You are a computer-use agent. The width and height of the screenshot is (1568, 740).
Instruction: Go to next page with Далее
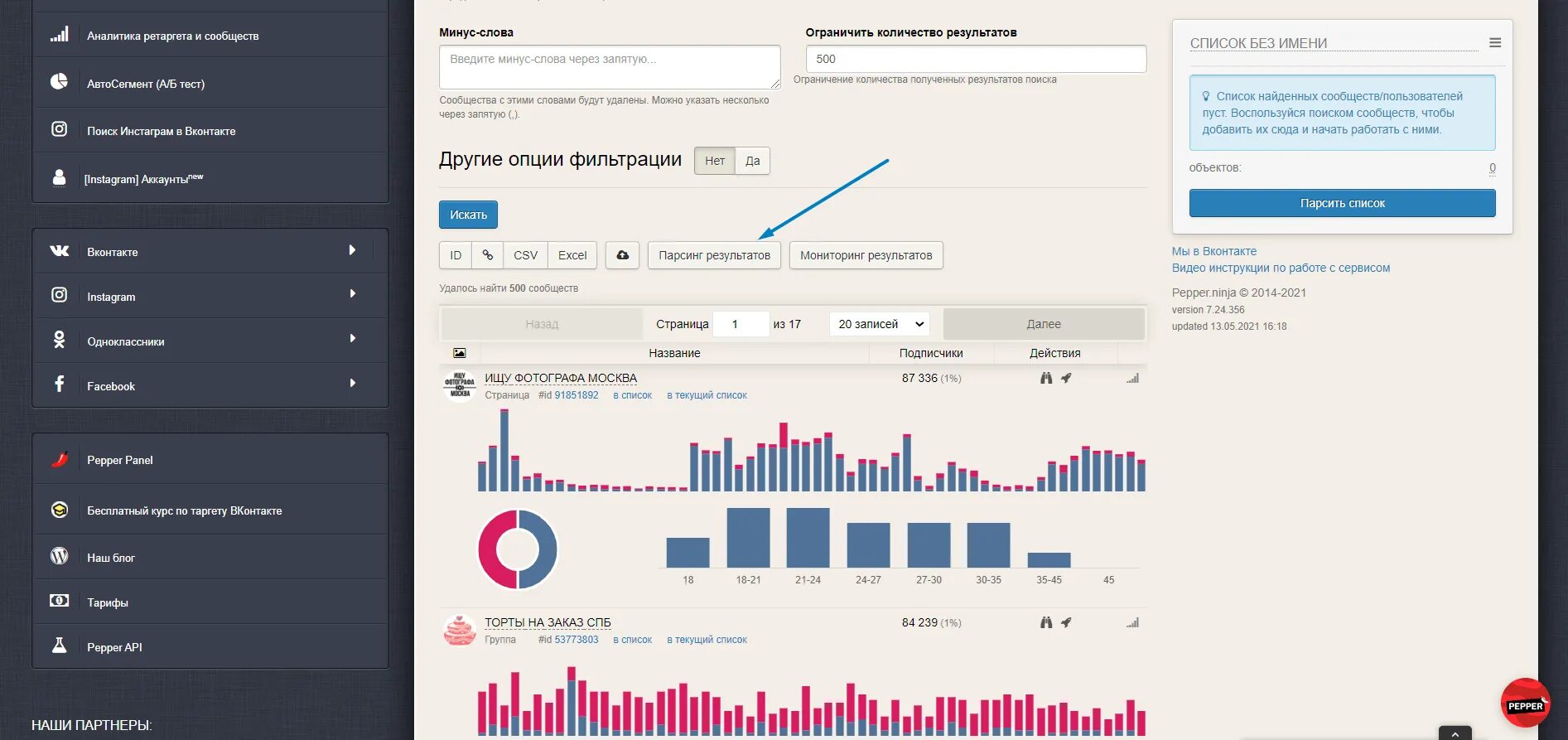tap(1044, 324)
